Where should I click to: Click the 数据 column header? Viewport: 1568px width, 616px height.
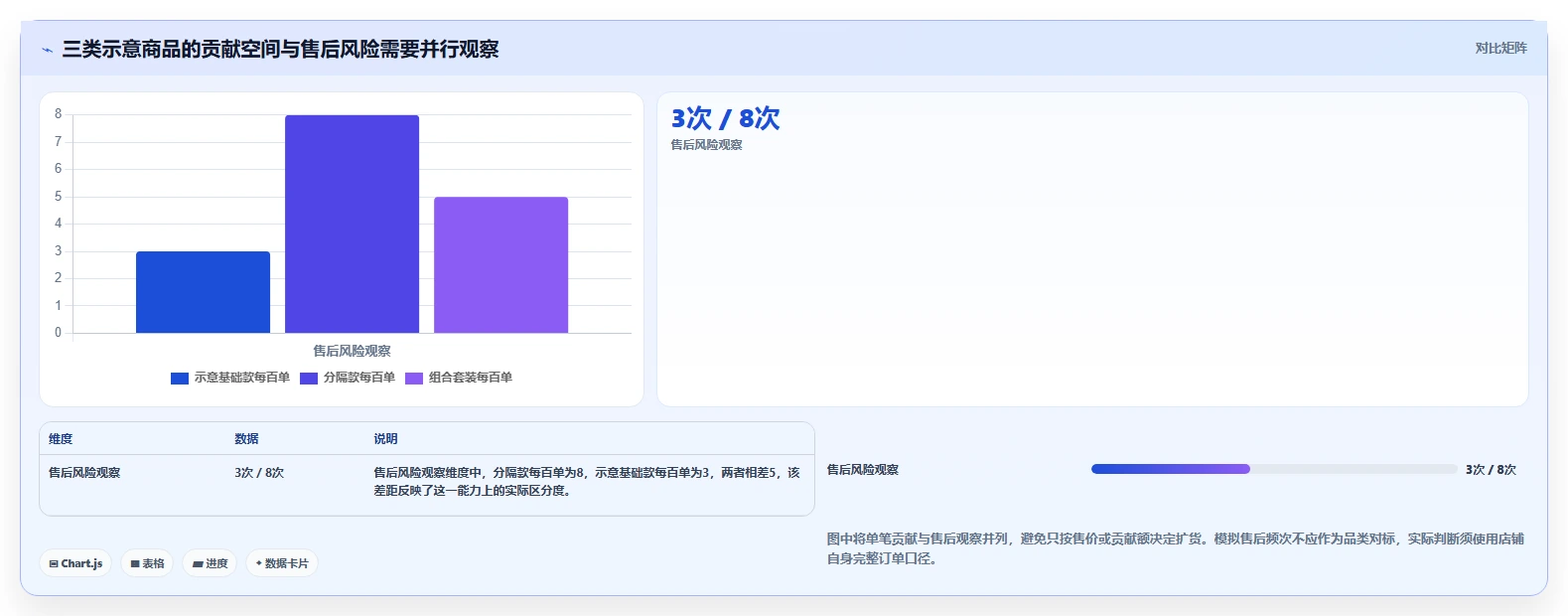246,438
